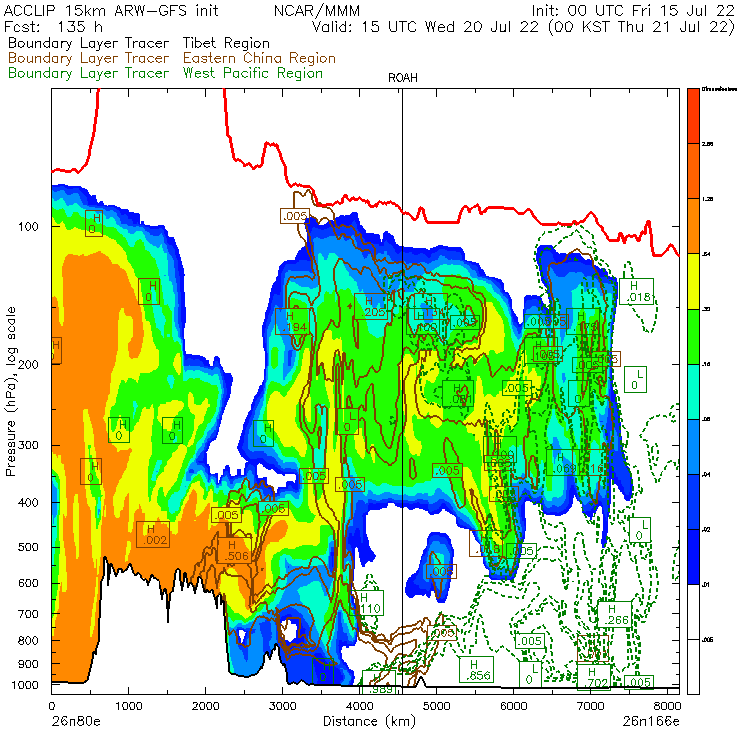Click the darkest blue colorbar segment above .01
The width and height of the screenshot is (740, 740).
[x=693, y=557]
